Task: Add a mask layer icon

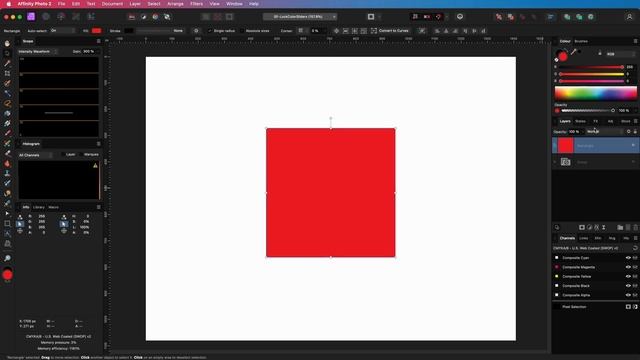Action: [x=582, y=227]
